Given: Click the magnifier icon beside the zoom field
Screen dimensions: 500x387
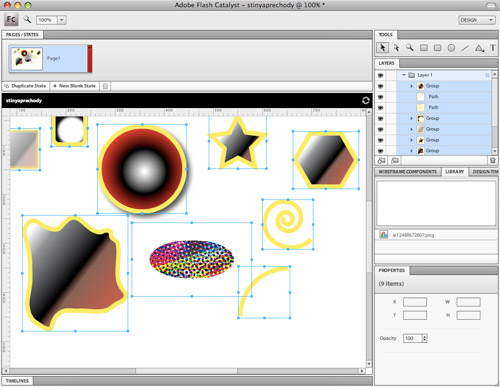Looking at the screenshot, I should tap(27, 20).
